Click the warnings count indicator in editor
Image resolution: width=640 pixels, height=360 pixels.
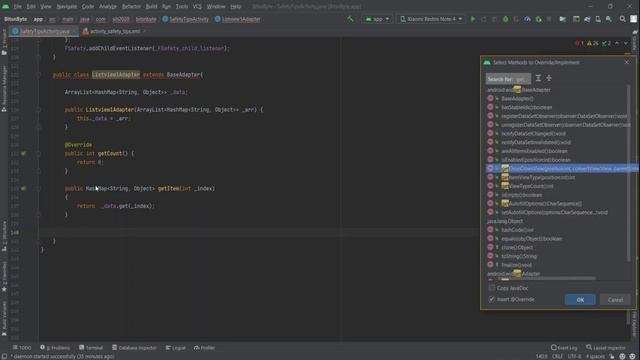pyautogui.click(x=593, y=43)
